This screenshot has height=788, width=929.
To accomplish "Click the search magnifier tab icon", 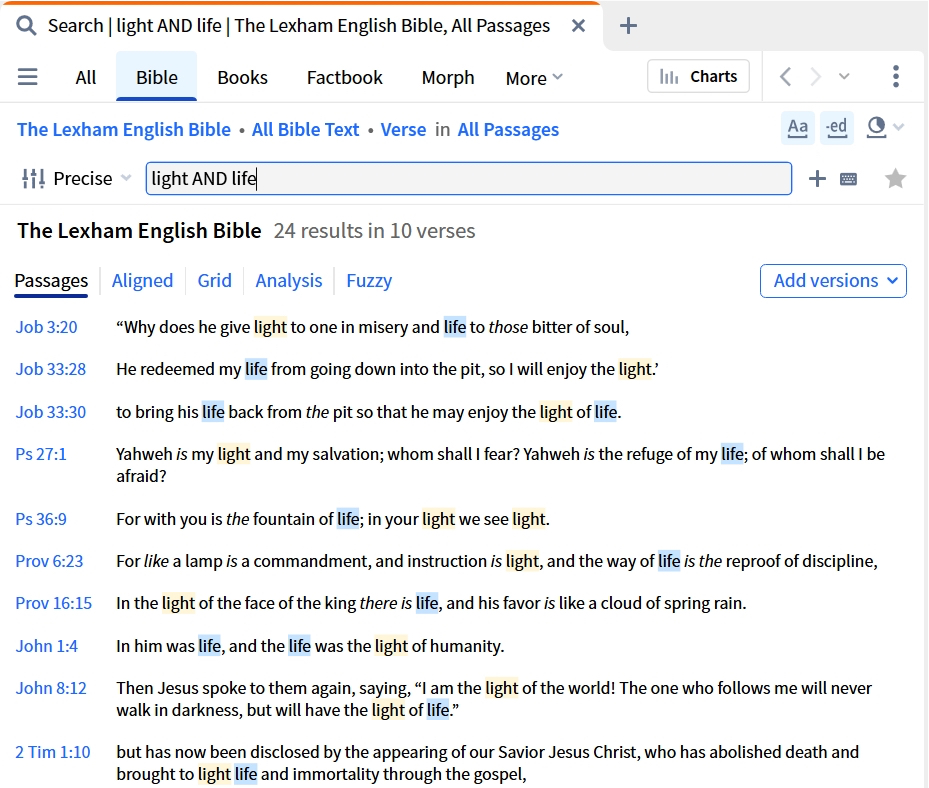I will tap(25, 25).
